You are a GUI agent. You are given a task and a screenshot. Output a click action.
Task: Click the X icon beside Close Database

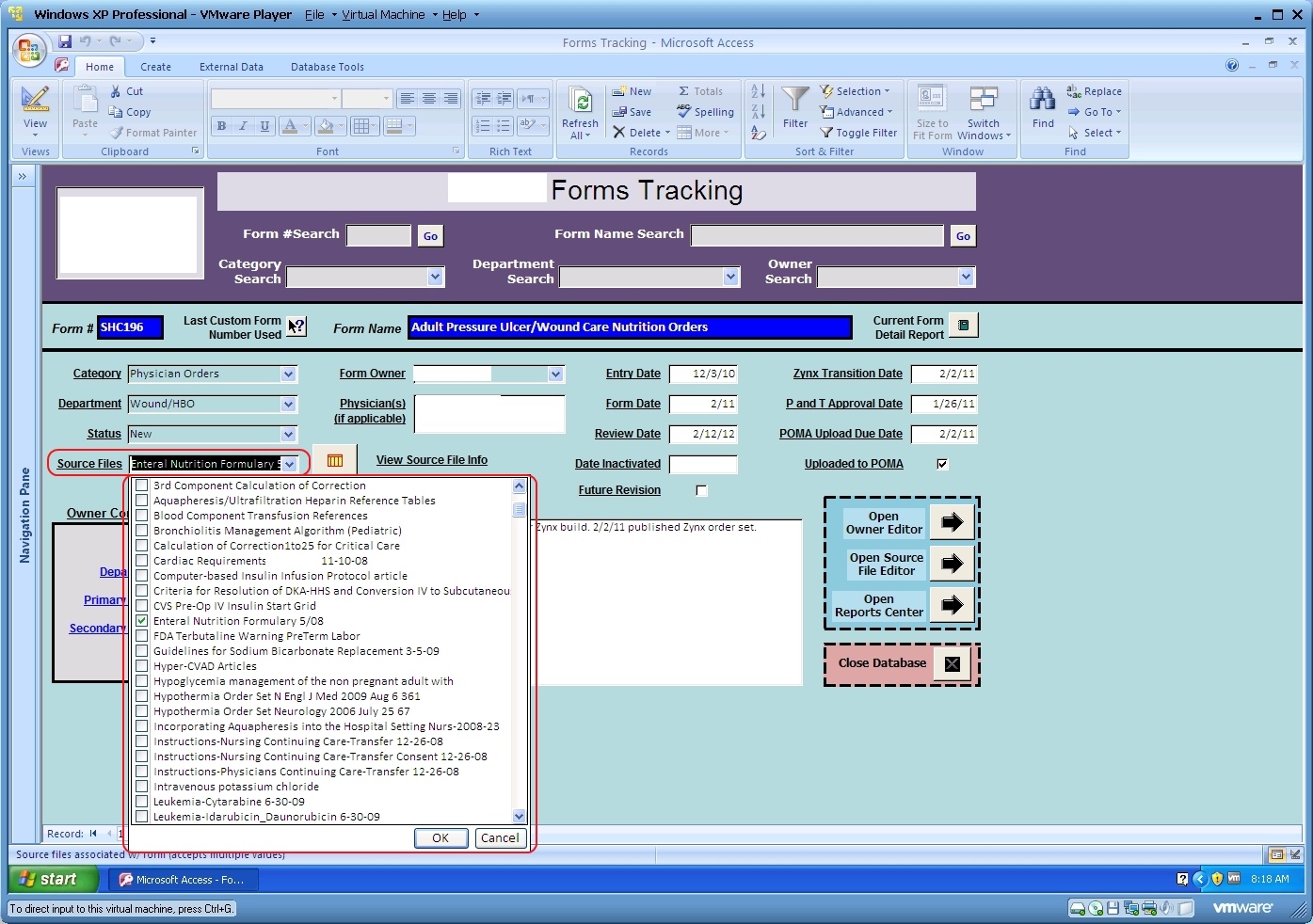(x=953, y=663)
